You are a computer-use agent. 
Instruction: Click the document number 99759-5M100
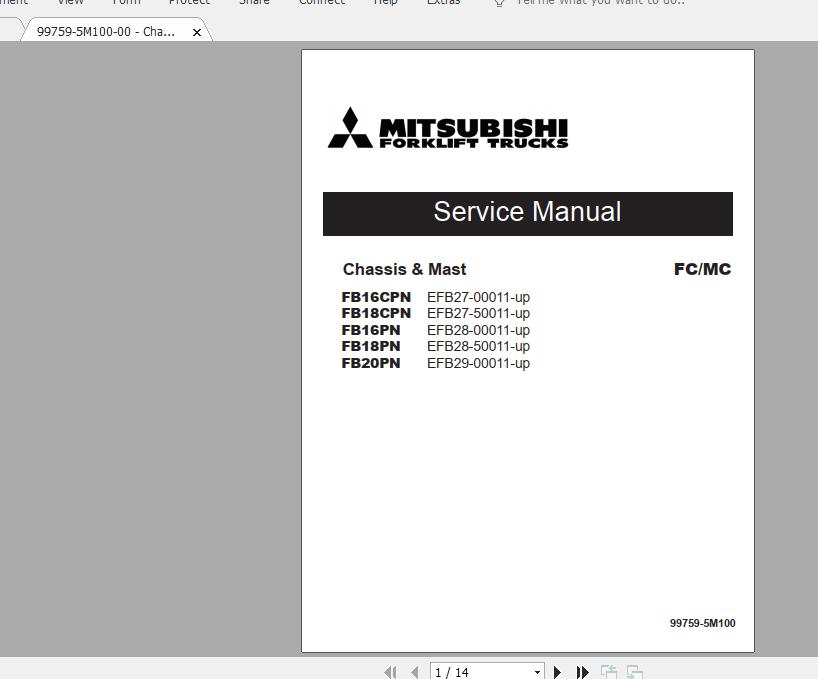pyautogui.click(x=703, y=623)
